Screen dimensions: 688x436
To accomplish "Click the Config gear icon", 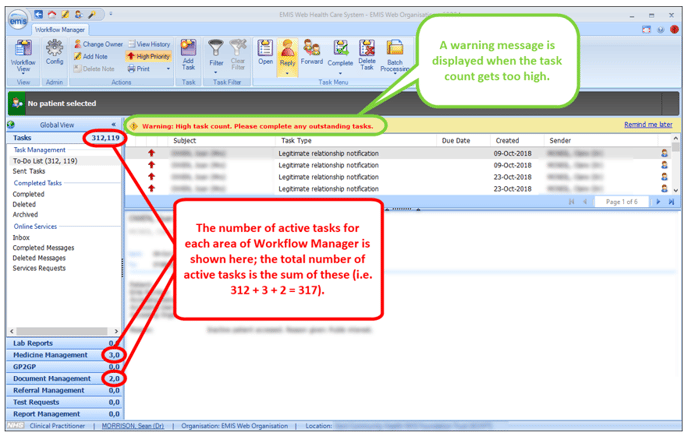I will tap(55, 48).
